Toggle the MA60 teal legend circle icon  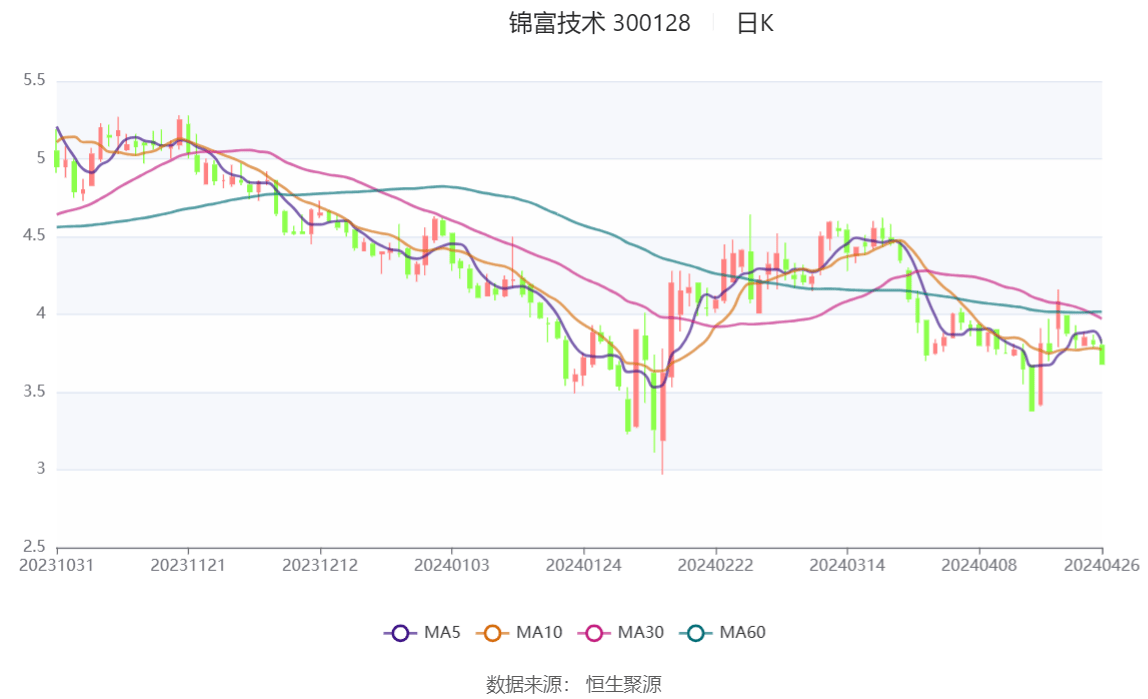pyautogui.click(x=696, y=633)
